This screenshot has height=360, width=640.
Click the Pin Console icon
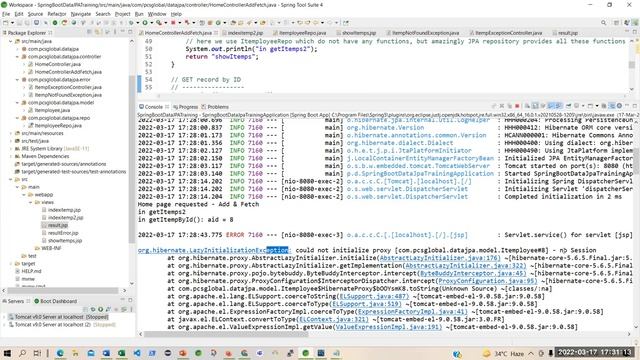(569, 106)
